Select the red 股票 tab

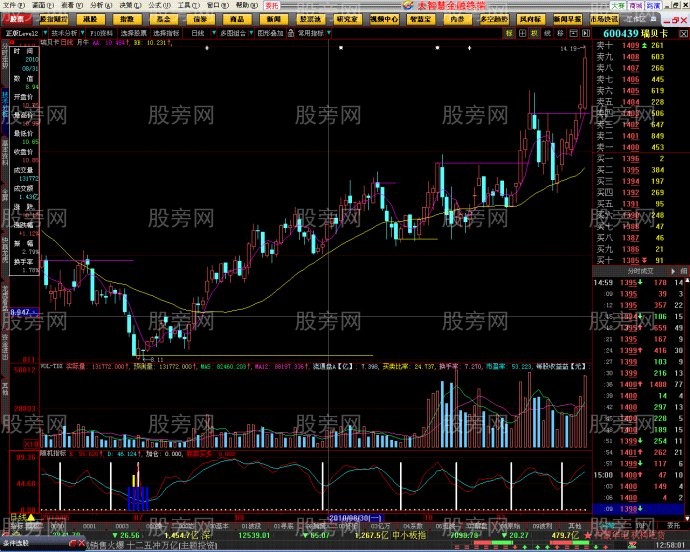[17, 19]
